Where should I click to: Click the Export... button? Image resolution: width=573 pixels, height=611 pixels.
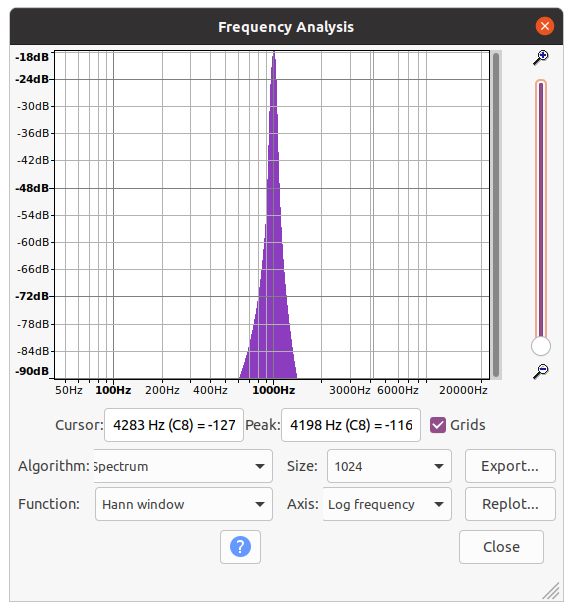tap(510, 466)
